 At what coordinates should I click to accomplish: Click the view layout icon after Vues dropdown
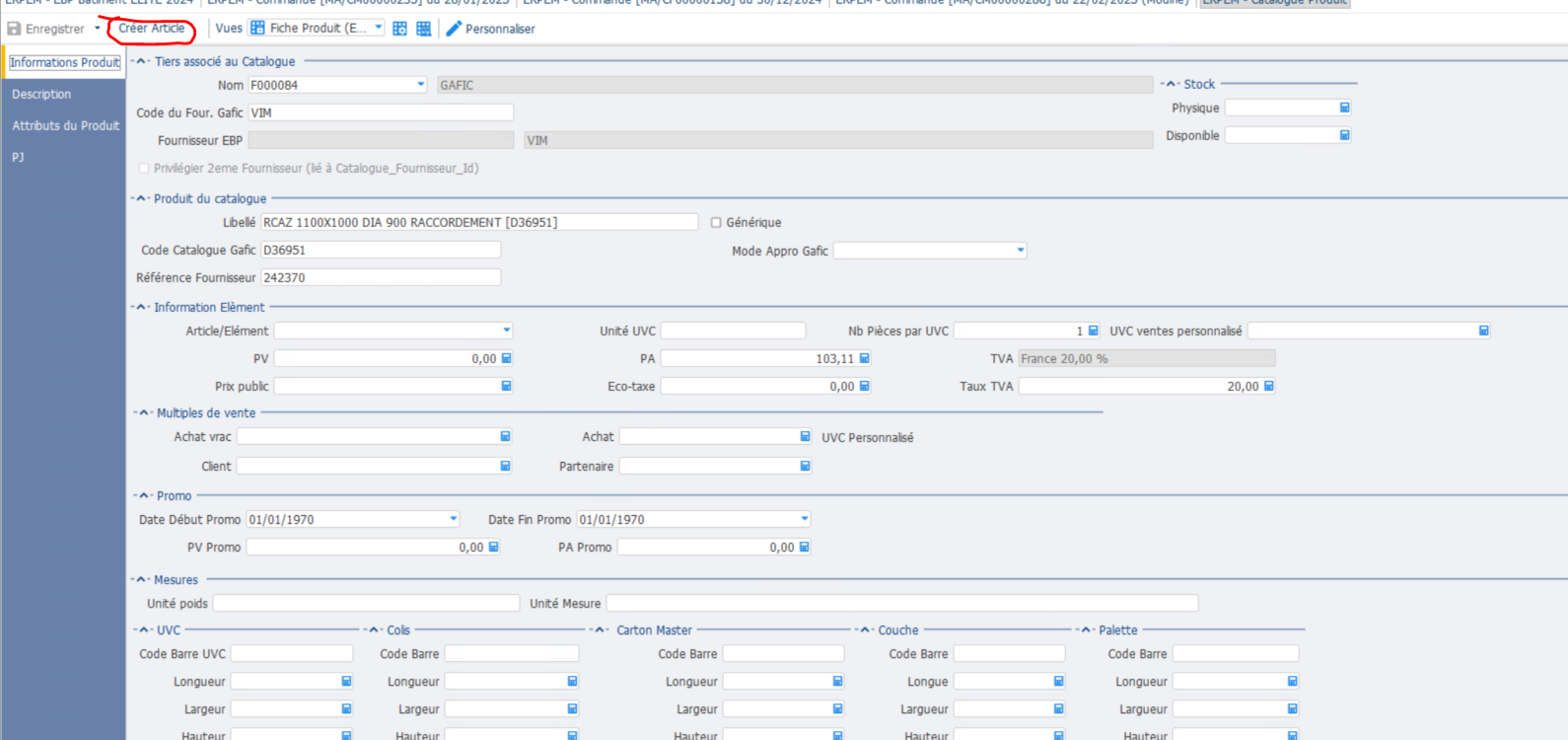[x=399, y=29]
